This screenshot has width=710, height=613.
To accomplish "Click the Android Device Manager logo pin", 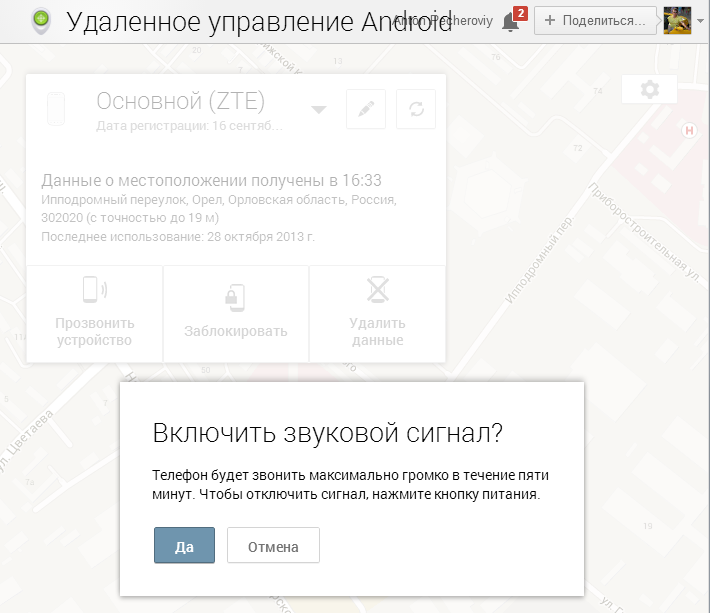I will click(41, 21).
